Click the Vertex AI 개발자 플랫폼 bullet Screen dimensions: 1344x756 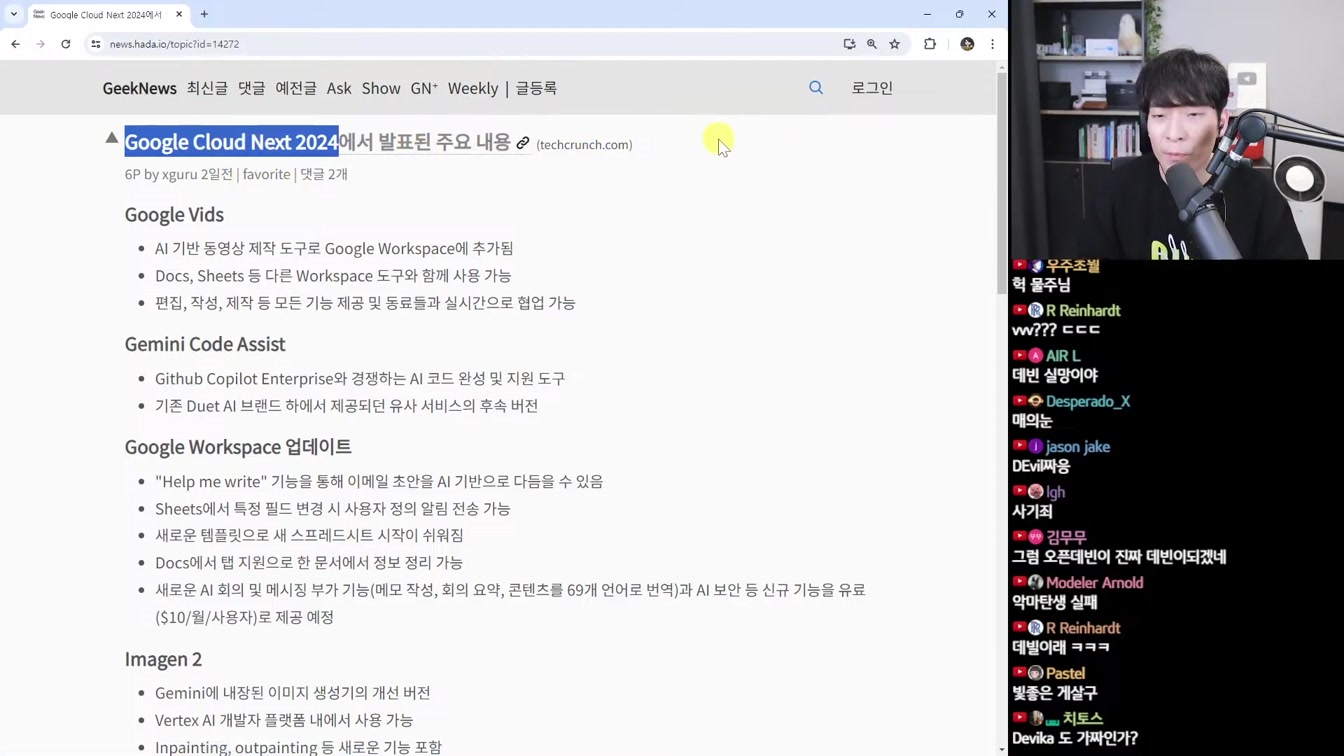tap(284, 720)
